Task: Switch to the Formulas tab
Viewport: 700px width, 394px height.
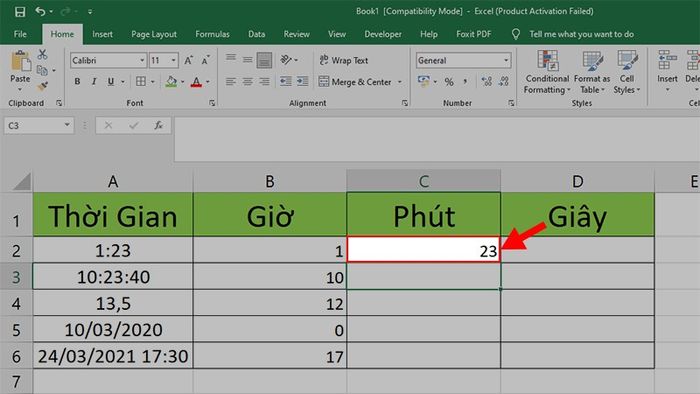Action: (x=212, y=34)
